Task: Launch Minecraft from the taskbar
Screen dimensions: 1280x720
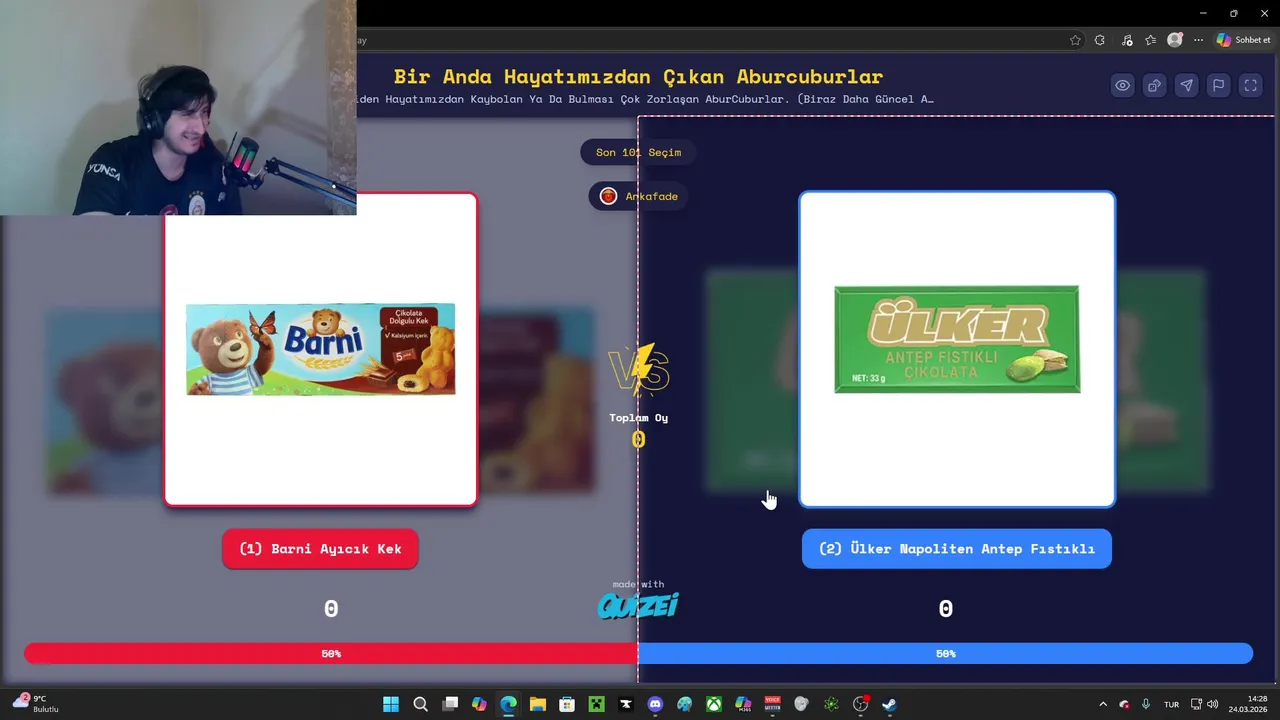Action: click(x=596, y=704)
